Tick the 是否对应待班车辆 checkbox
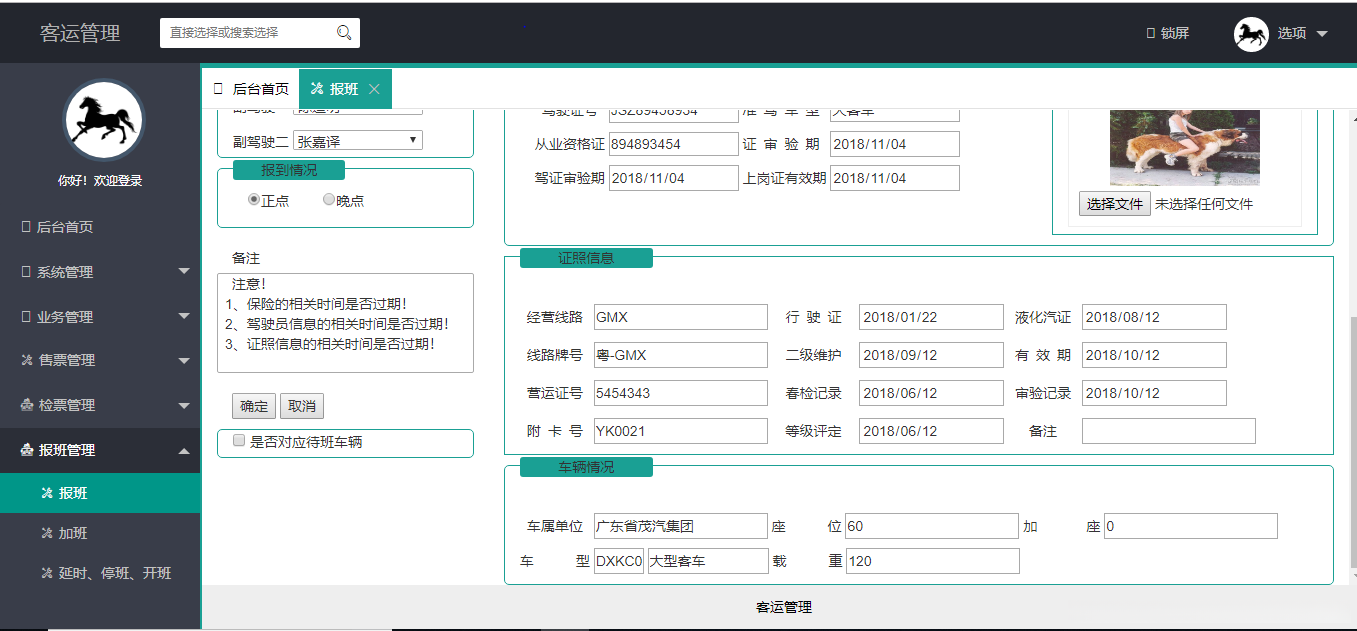1357x631 pixels. tap(239, 440)
